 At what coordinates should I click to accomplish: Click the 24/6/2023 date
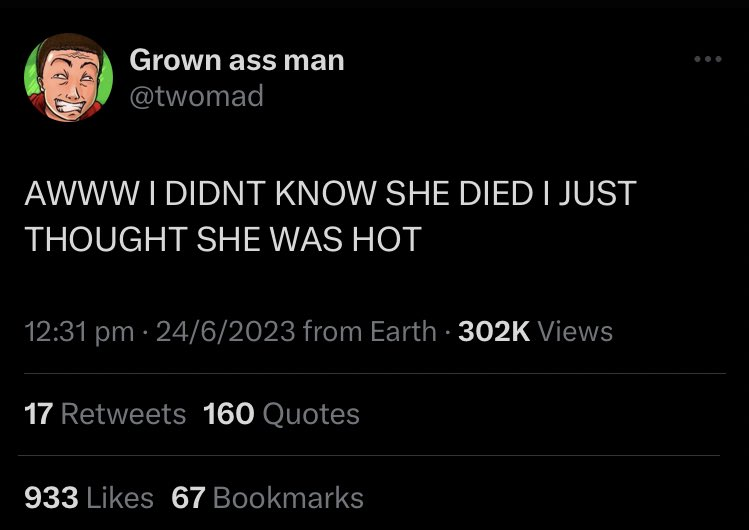coord(225,331)
